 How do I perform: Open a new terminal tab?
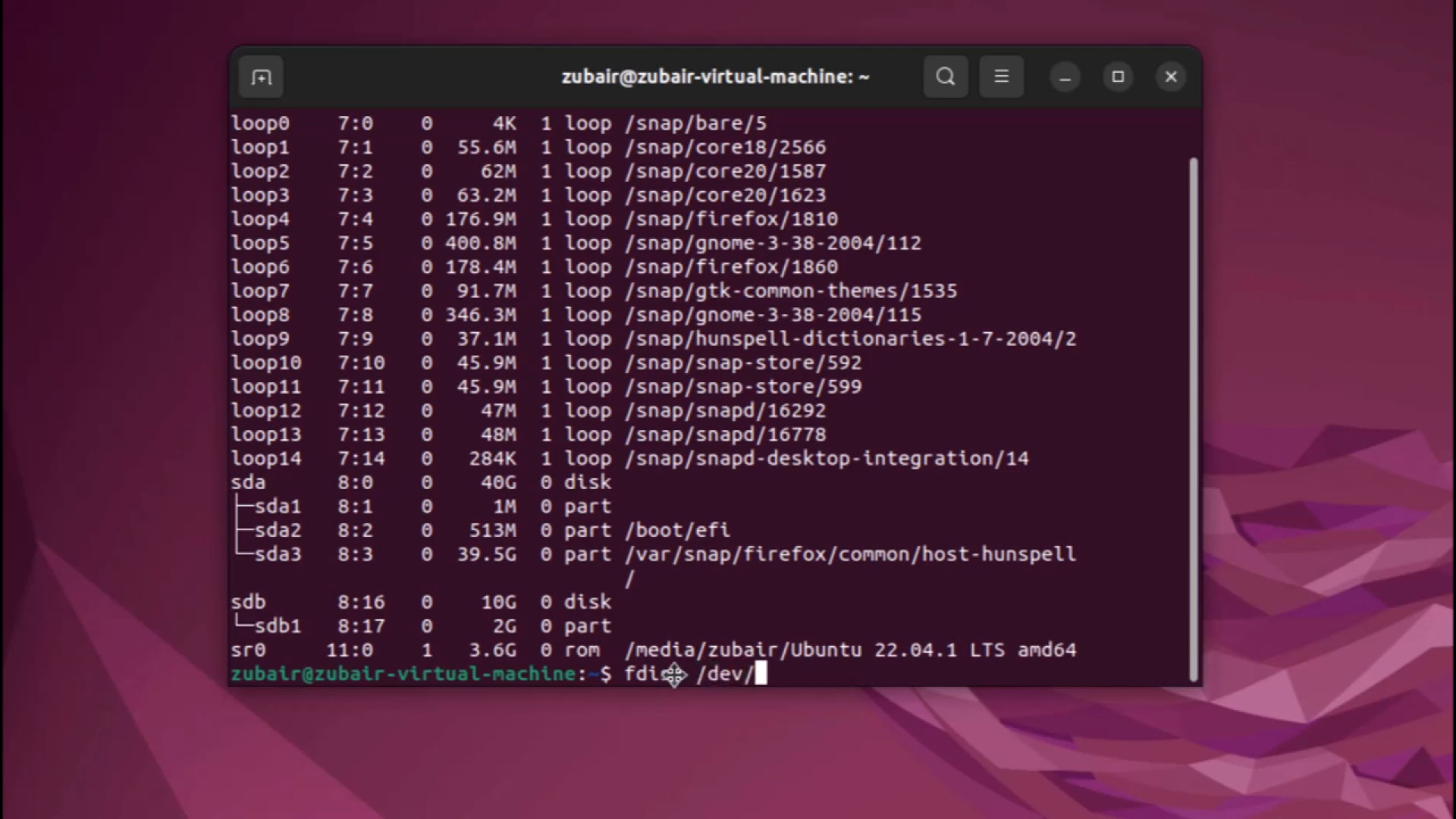tap(260, 77)
